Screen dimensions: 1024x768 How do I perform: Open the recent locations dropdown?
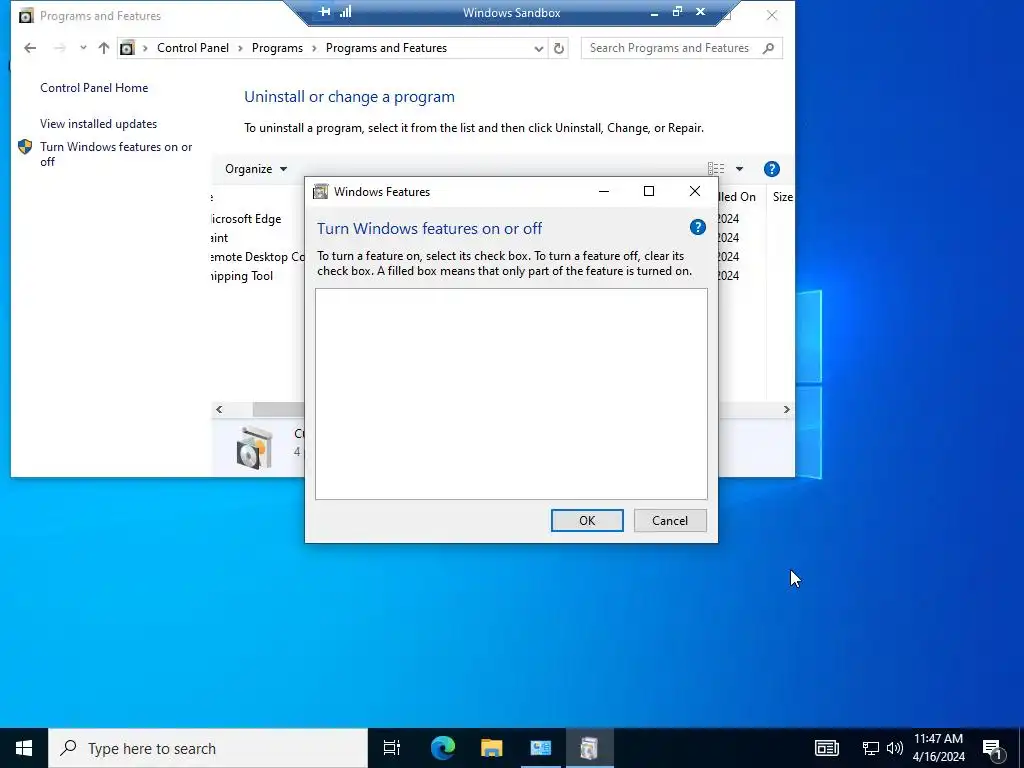click(x=83, y=48)
